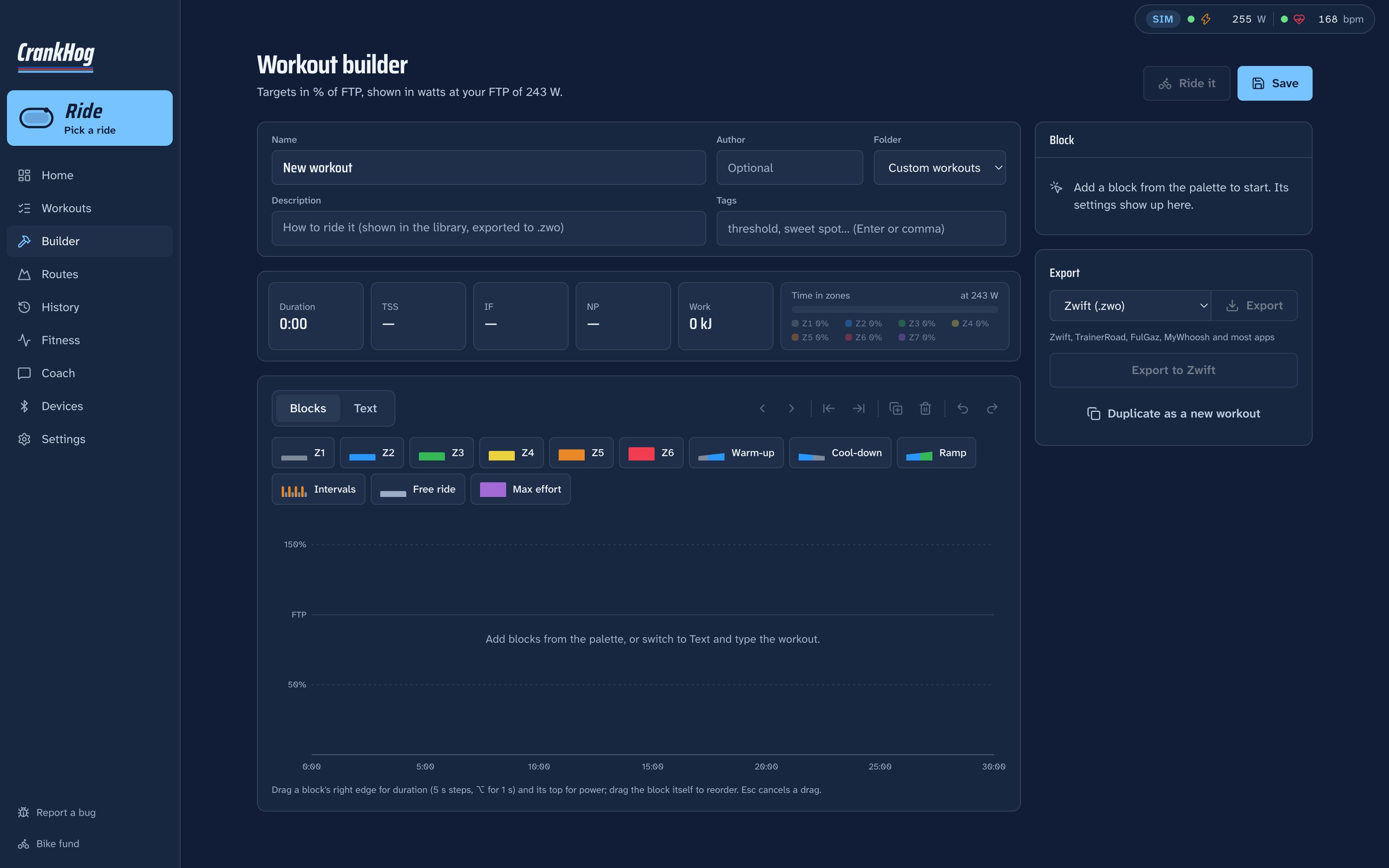Viewport: 1389px width, 868px height.
Task: Click the move block left arrow icon
Action: point(762,408)
